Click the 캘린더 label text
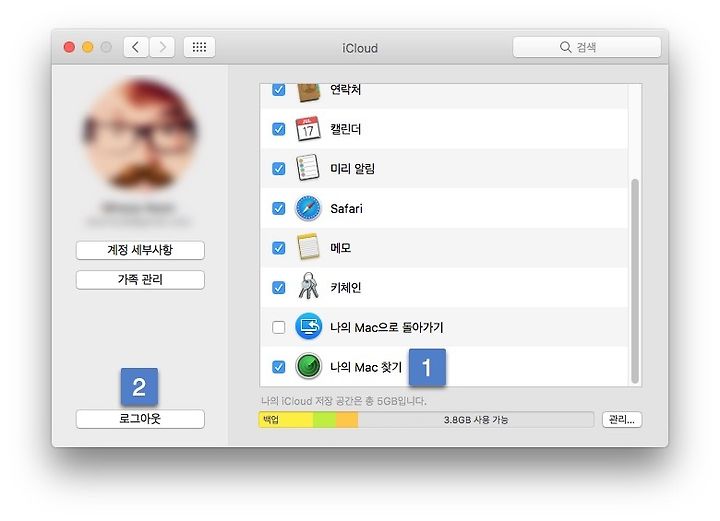 (x=346, y=129)
